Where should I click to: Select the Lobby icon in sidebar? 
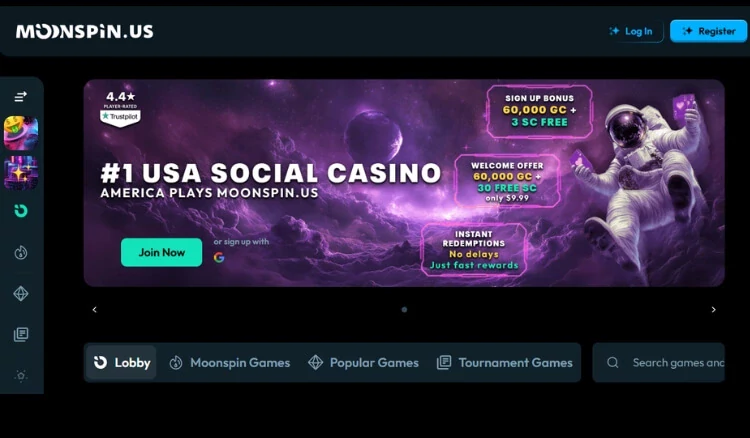[21, 211]
